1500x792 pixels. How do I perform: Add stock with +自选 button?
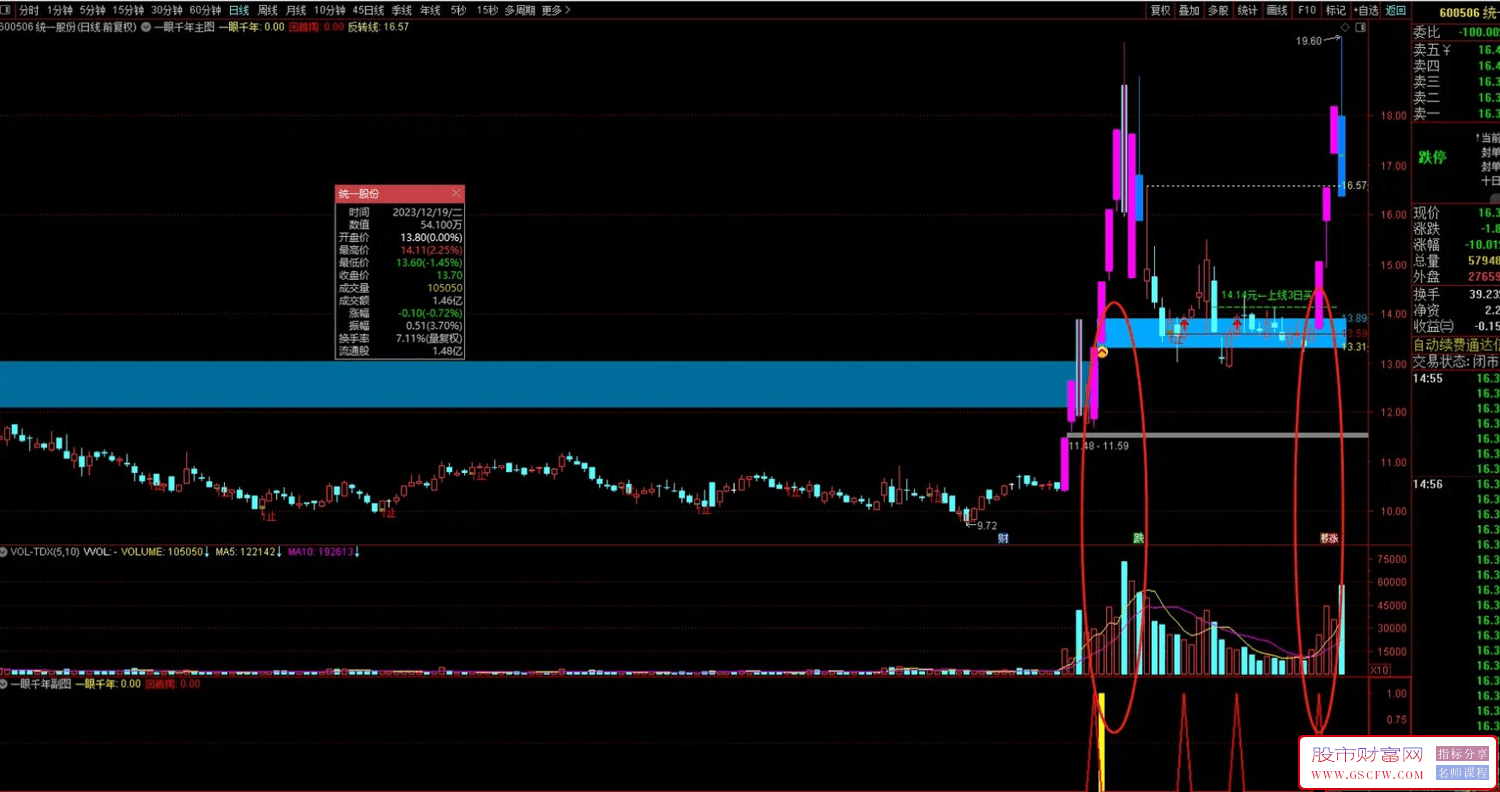click(x=1366, y=10)
